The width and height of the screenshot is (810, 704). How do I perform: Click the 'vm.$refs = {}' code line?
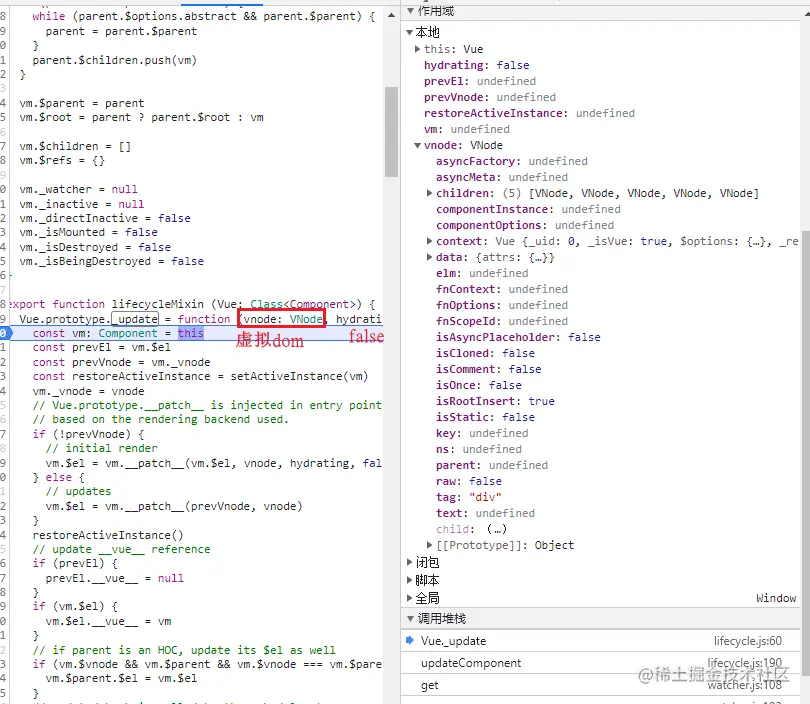tap(62, 161)
